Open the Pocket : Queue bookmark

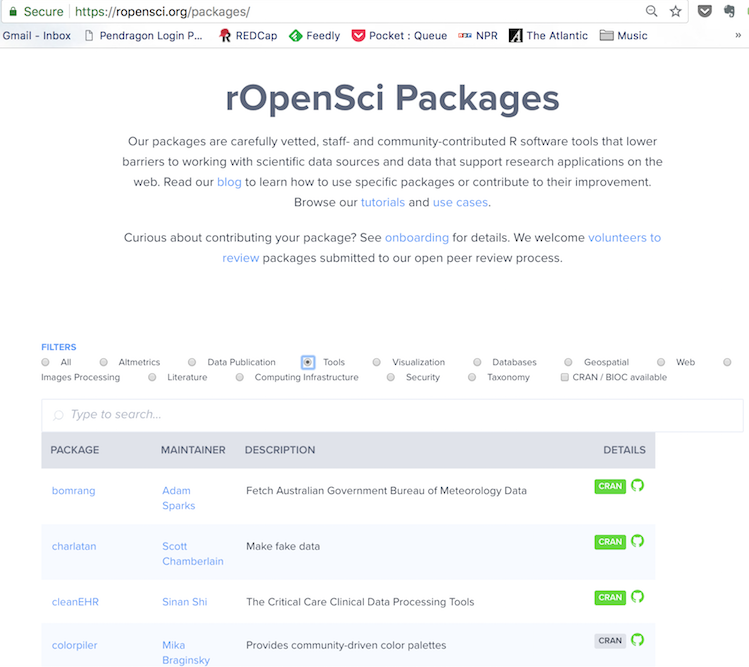point(399,36)
